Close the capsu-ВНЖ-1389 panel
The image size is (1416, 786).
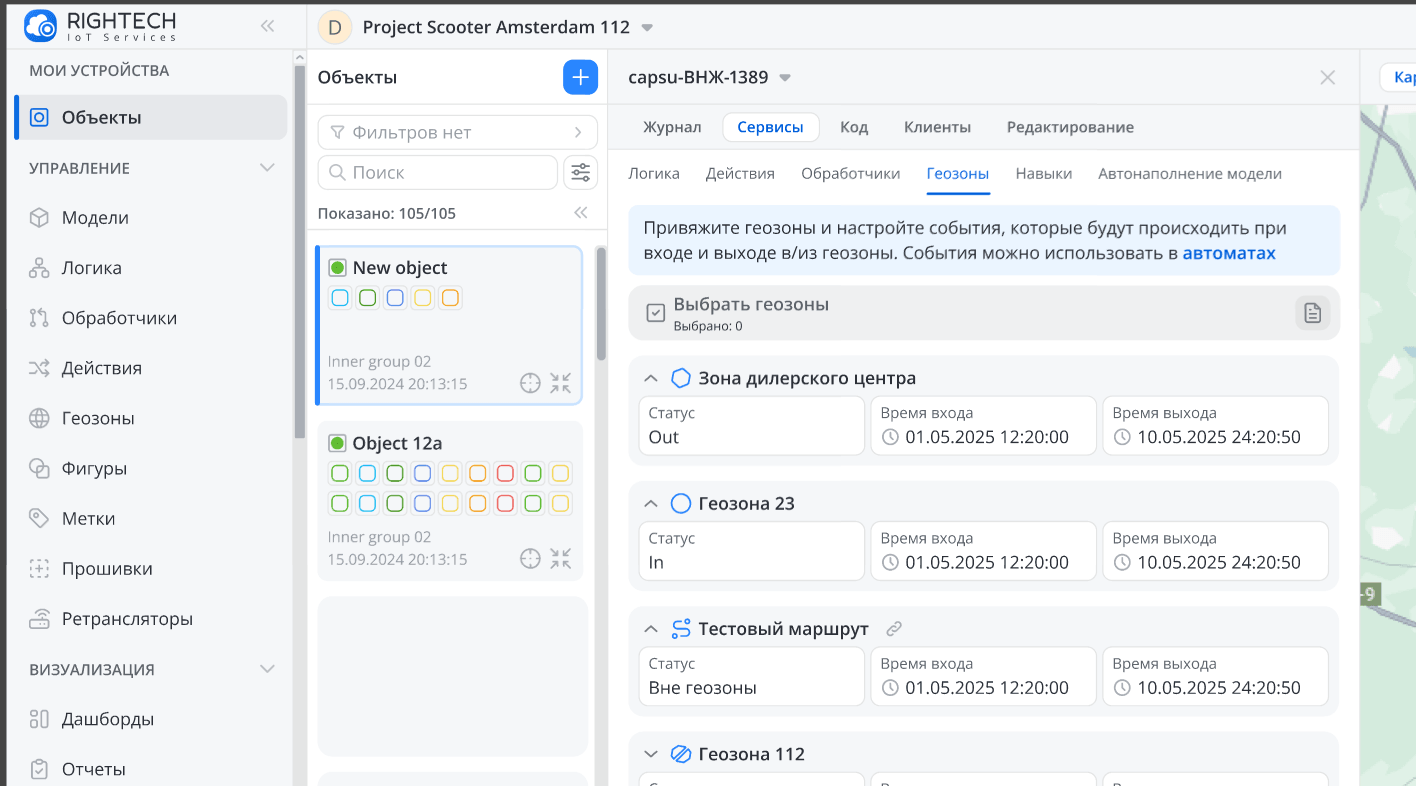coord(1327,77)
